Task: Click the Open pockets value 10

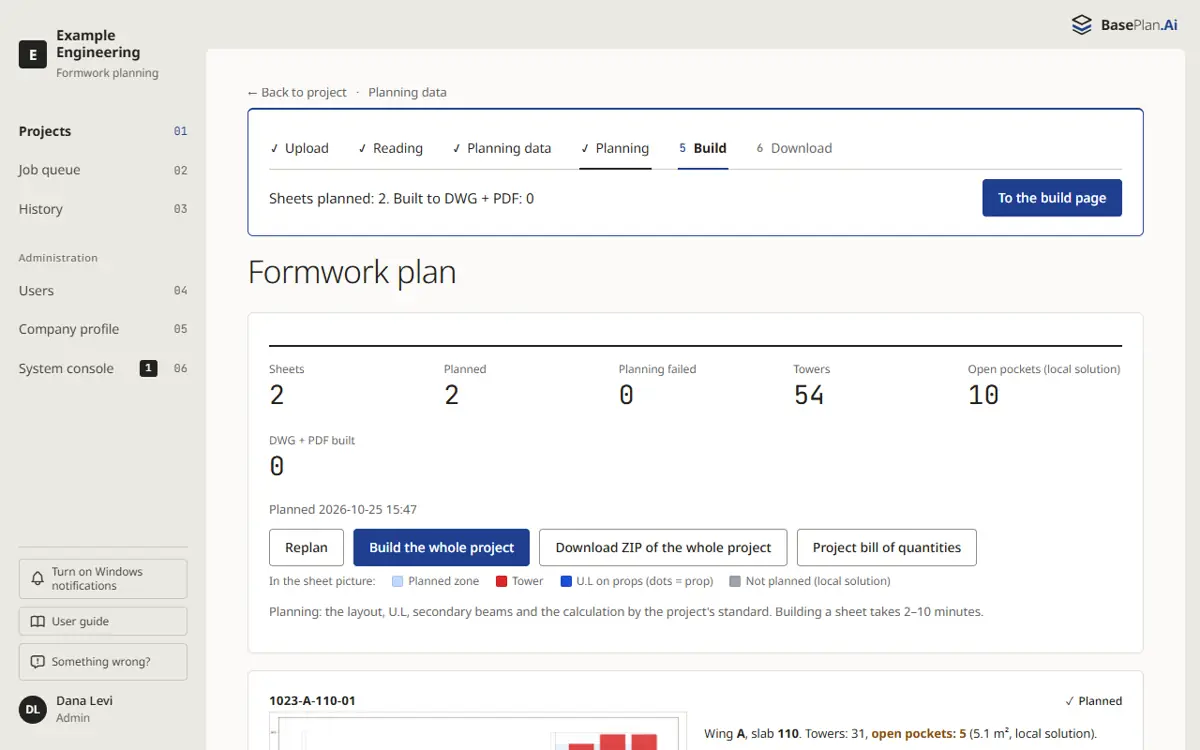Action: pyautogui.click(x=984, y=395)
